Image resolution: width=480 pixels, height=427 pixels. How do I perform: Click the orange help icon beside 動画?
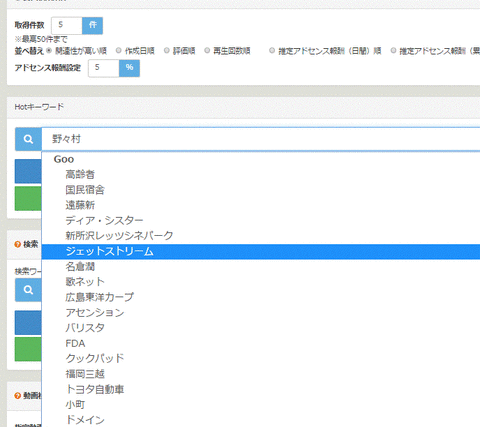coord(18,396)
